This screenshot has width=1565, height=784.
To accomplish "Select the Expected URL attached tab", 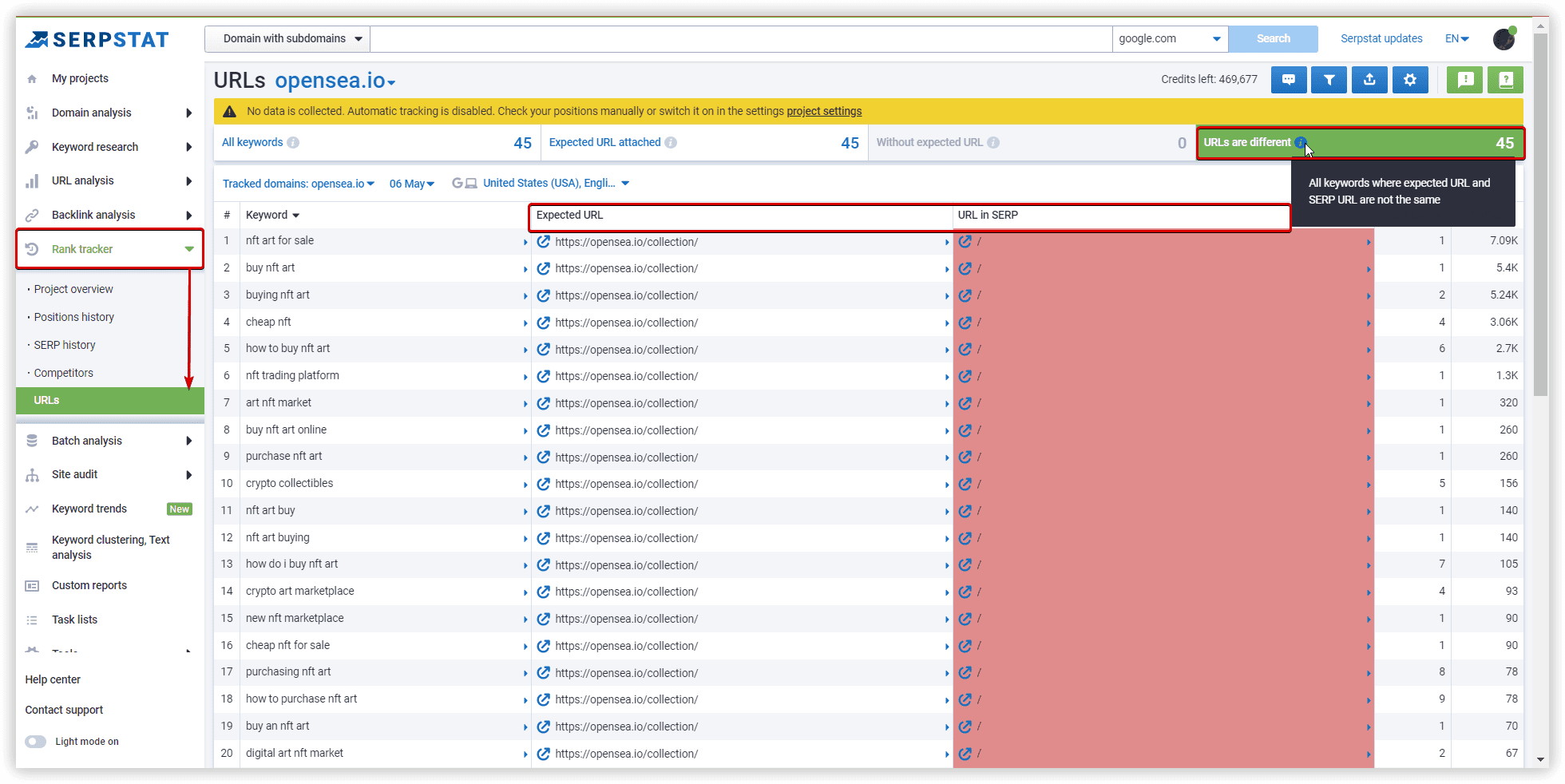I will pyautogui.click(x=704, y=143).
